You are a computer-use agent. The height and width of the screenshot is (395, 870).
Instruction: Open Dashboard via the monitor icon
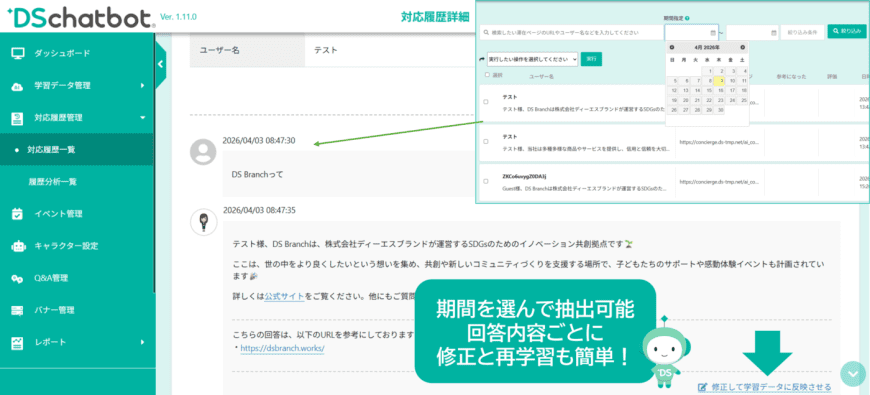18,54
